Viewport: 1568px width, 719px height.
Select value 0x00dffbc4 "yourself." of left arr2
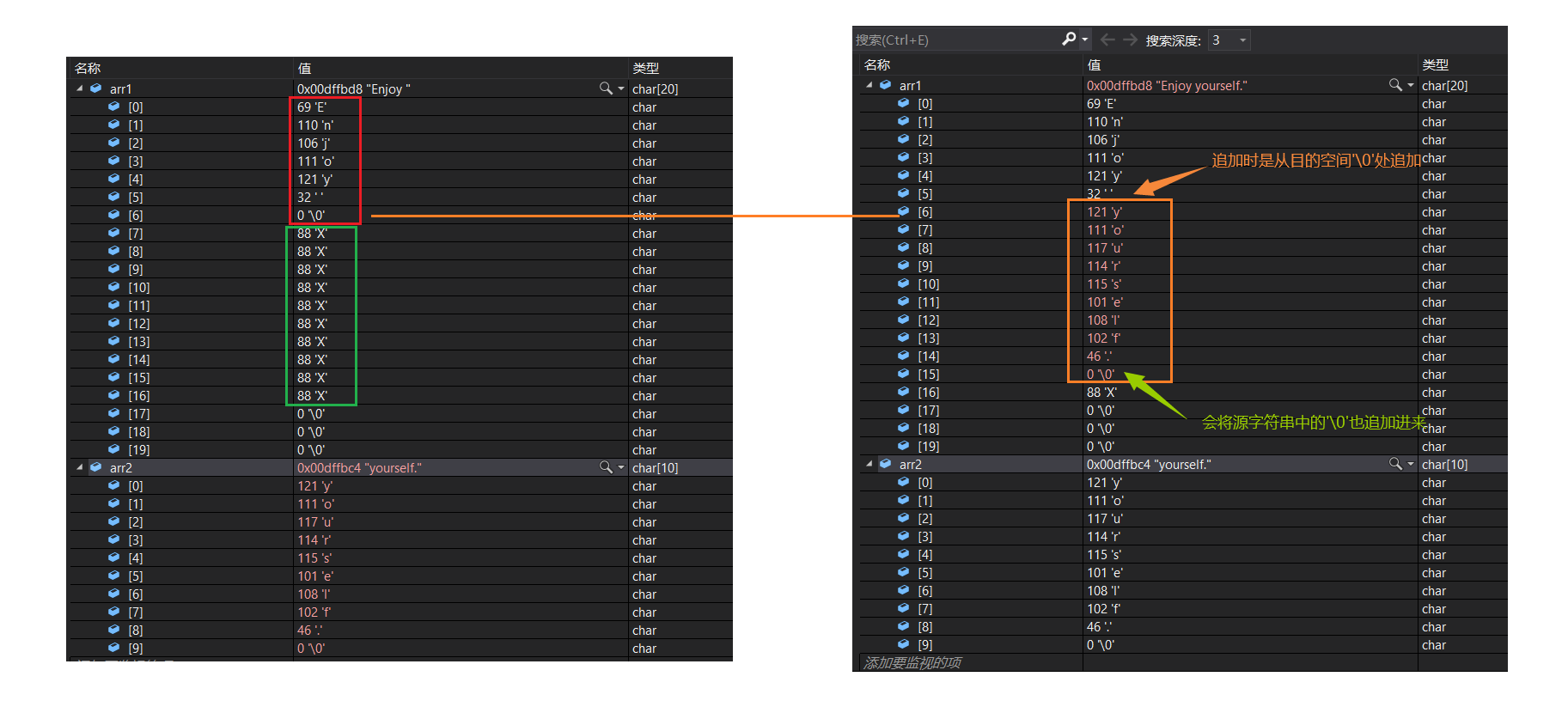[359, 467]
